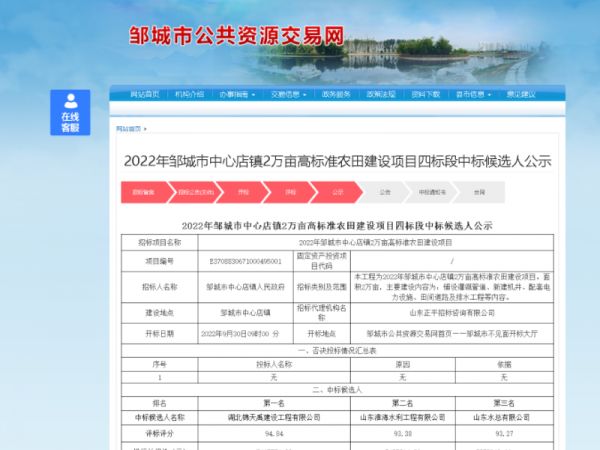
Task: Open 资料下载 navigation item
Action: tap(425, 94)
